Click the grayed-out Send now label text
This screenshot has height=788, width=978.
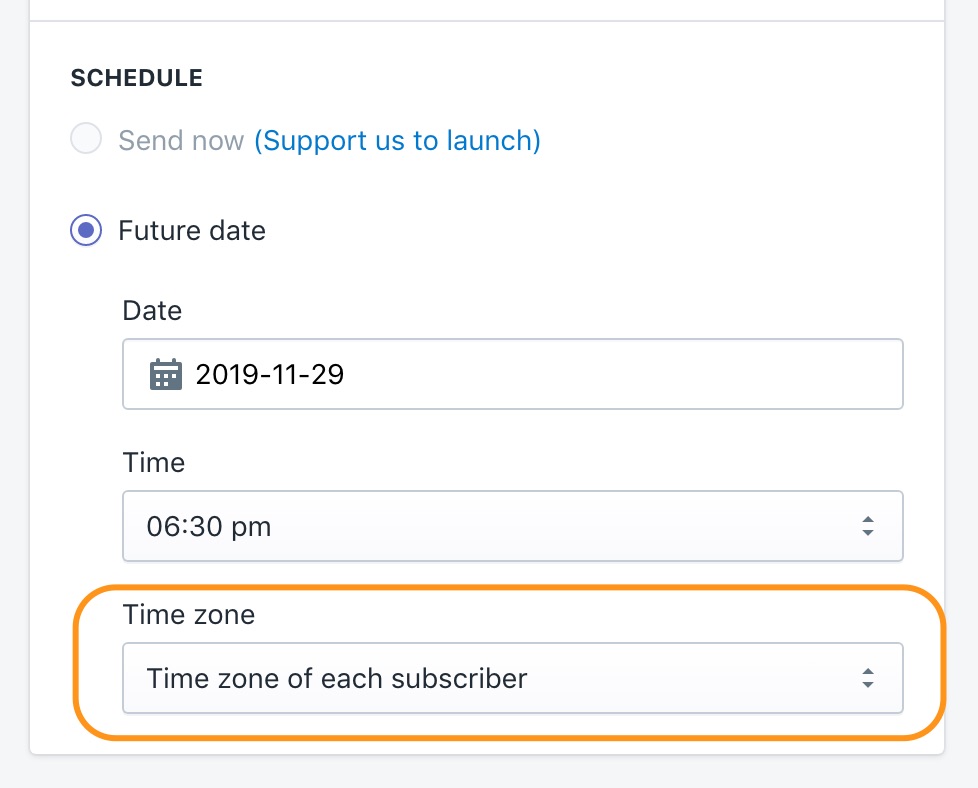click(181, 140)
